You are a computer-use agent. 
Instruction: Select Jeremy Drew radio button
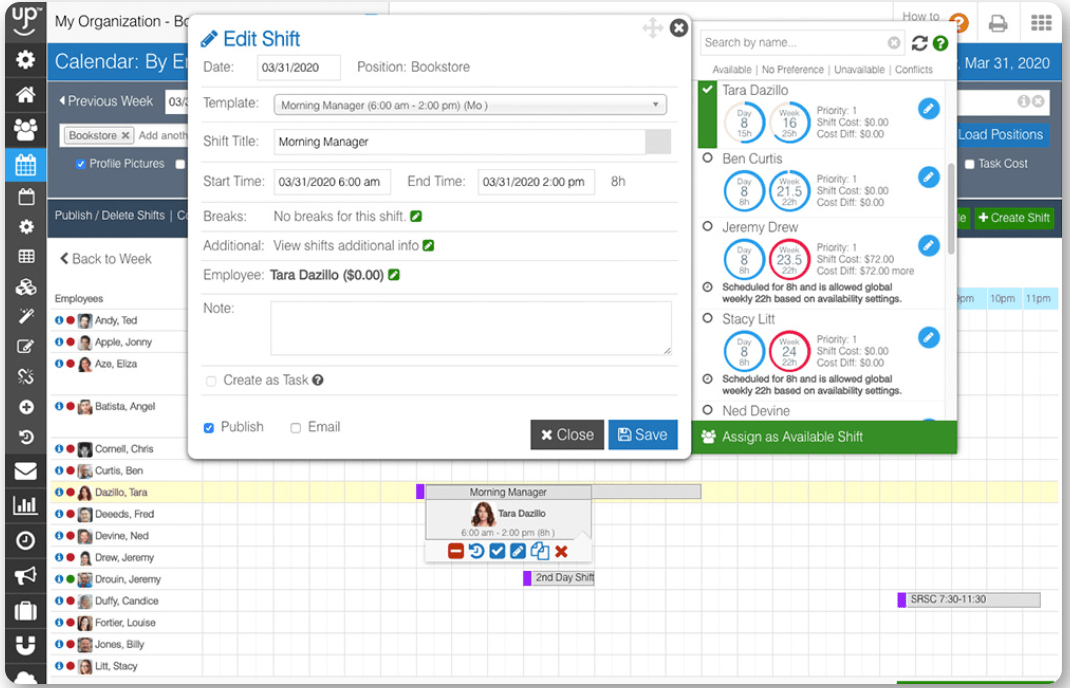[708, 227]
